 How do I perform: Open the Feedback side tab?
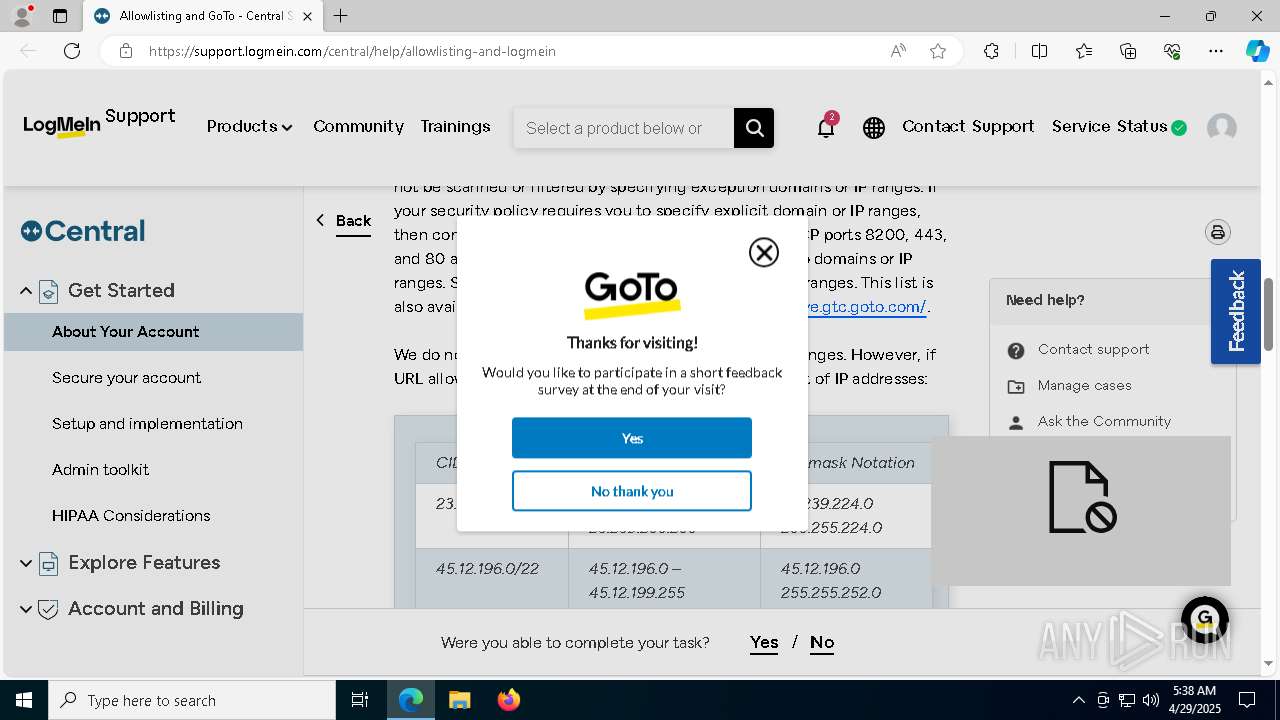1236,311
